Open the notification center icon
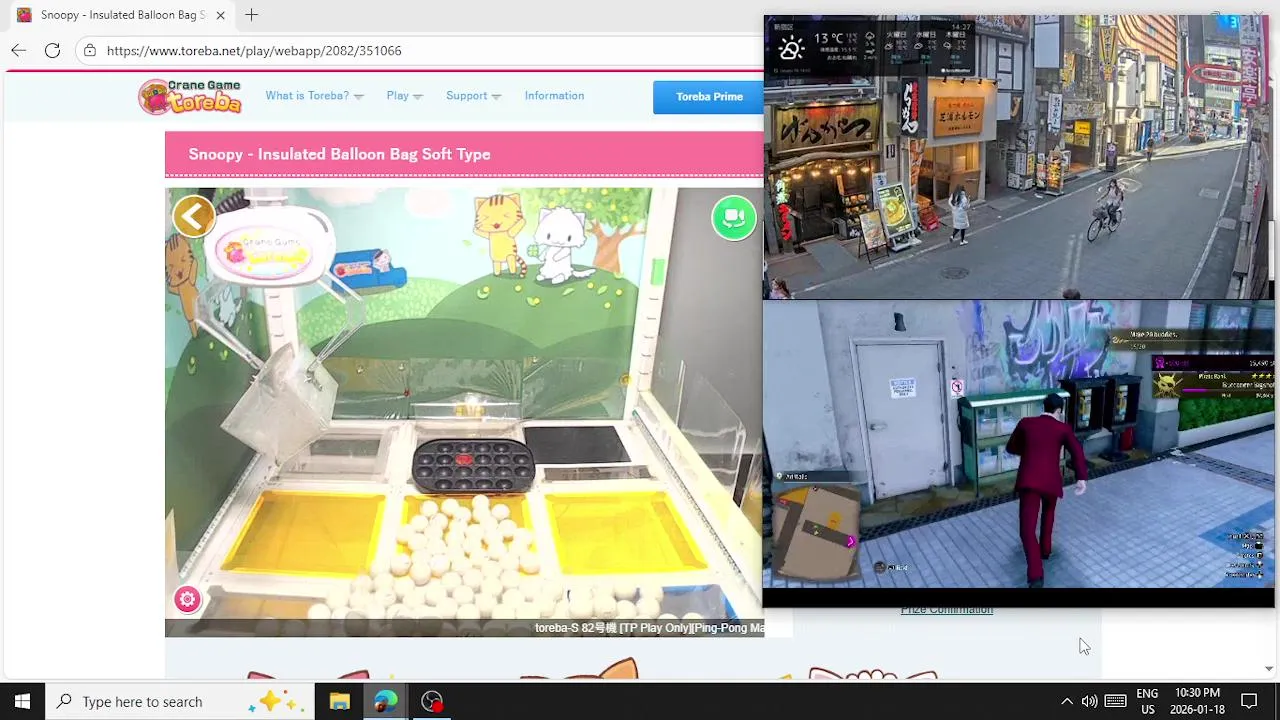This screenshot has height=720, width=1280. click(x=1249, y=701)
